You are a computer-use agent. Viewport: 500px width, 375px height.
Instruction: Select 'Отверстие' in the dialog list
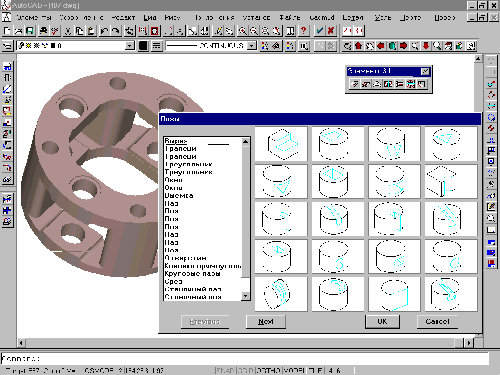185,258
